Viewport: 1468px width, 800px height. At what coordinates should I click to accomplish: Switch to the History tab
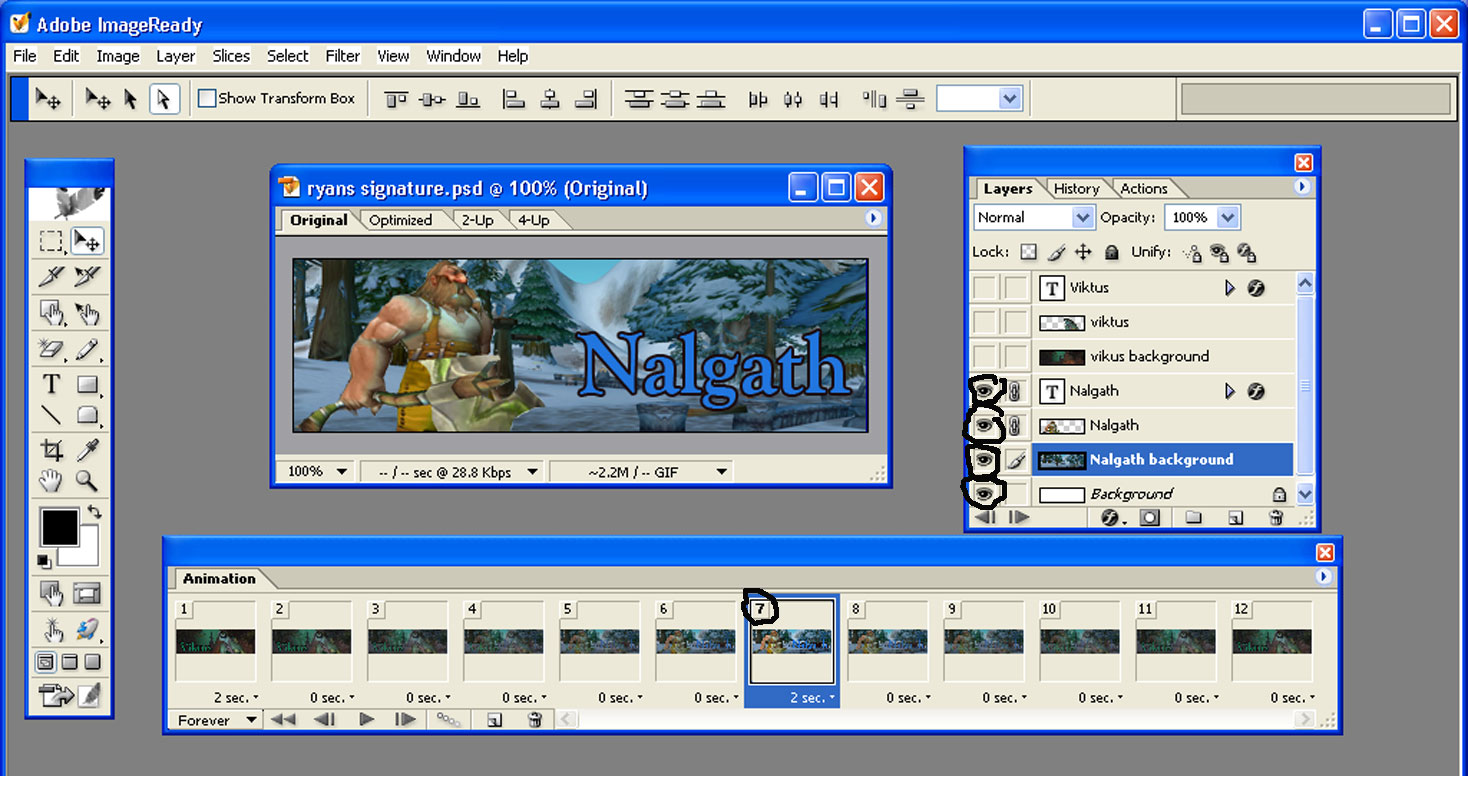point(1076,188)
